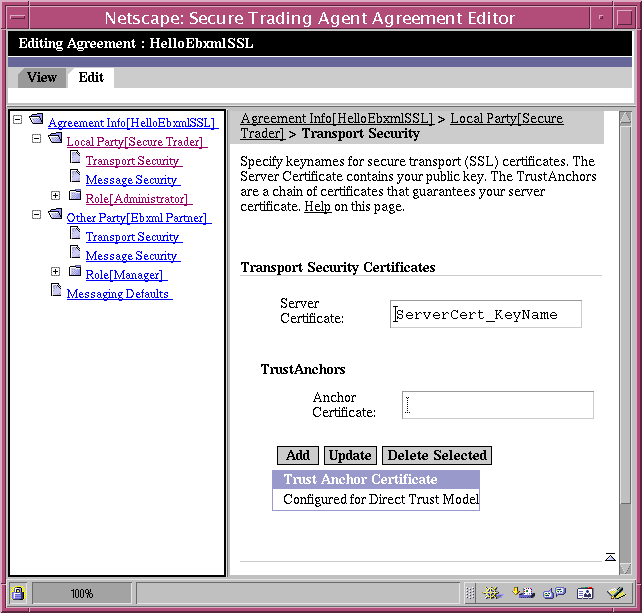Open Newsgroups icon in component bar
The height and width of the screenshot is (613, 642).
(x=554, y=593)
